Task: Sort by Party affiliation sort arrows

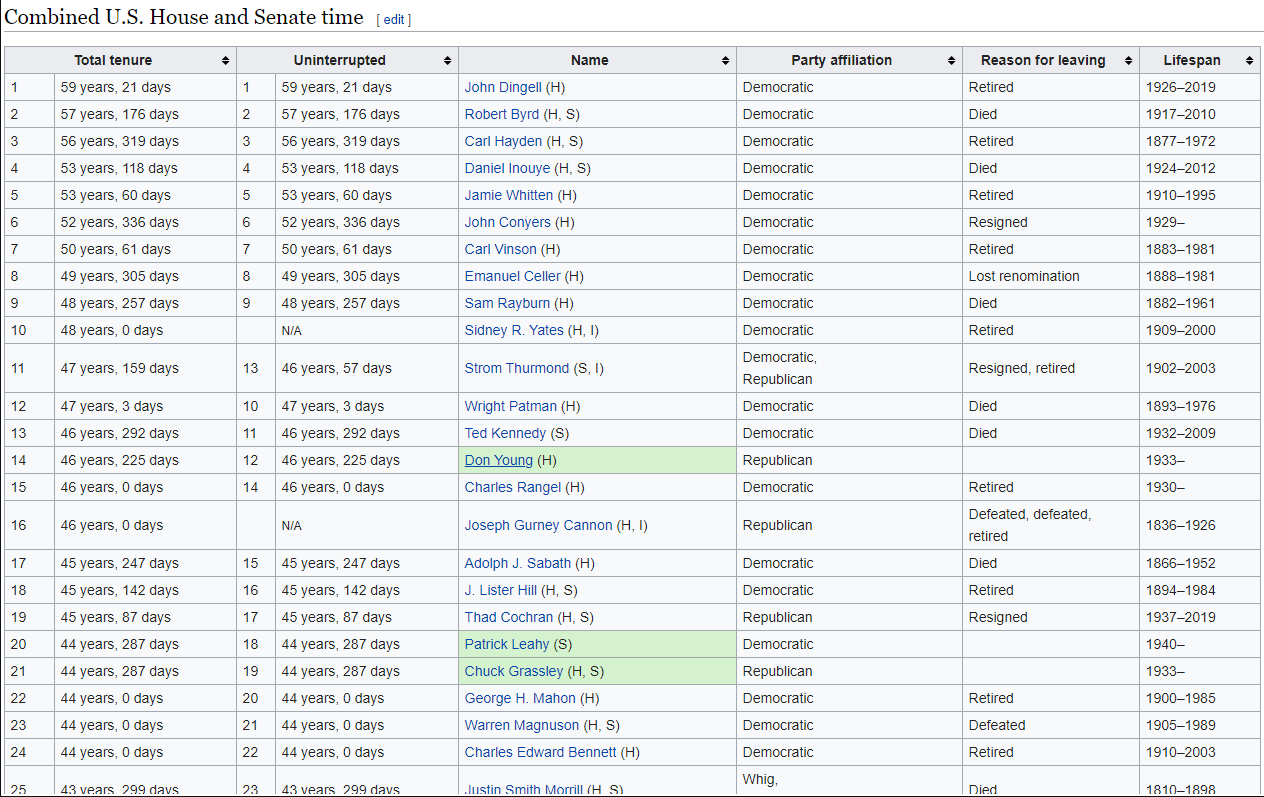Action: coord(951,60)
